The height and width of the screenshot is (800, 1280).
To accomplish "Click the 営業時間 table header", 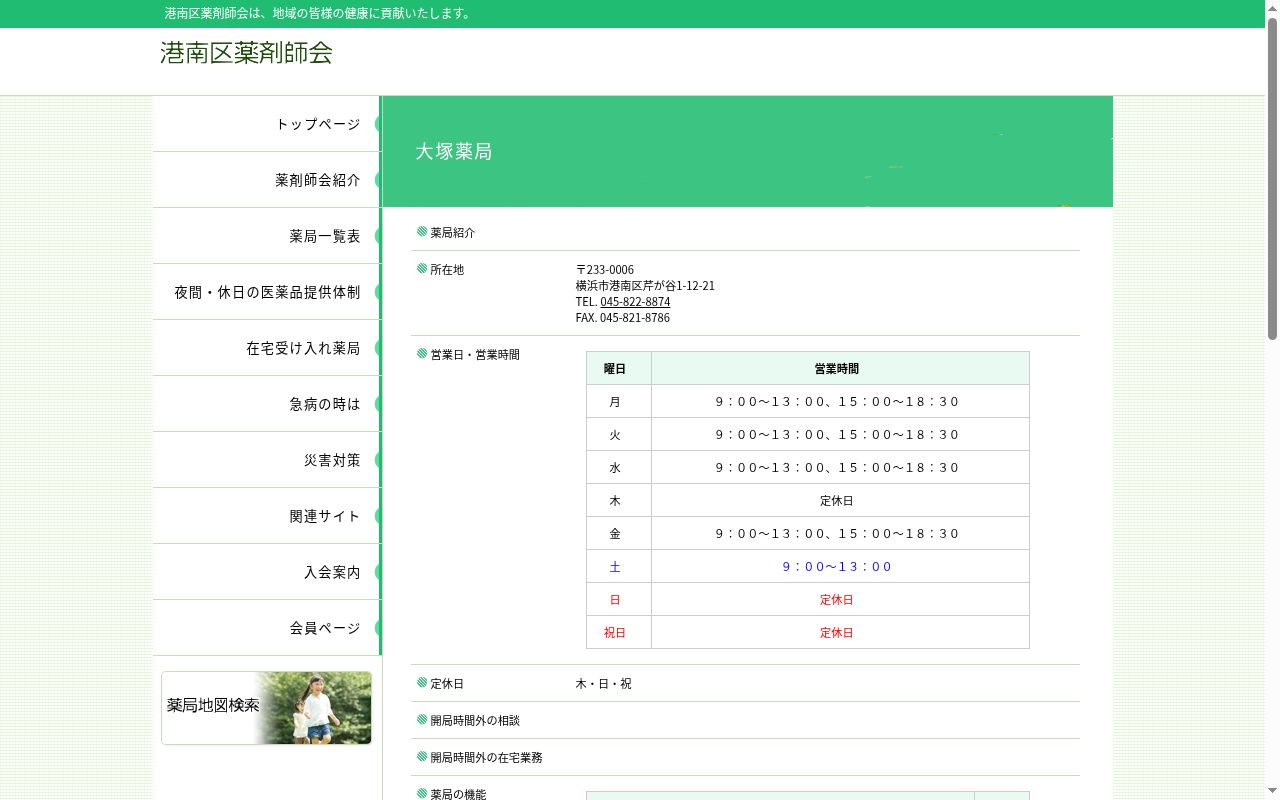I will 840,368.
